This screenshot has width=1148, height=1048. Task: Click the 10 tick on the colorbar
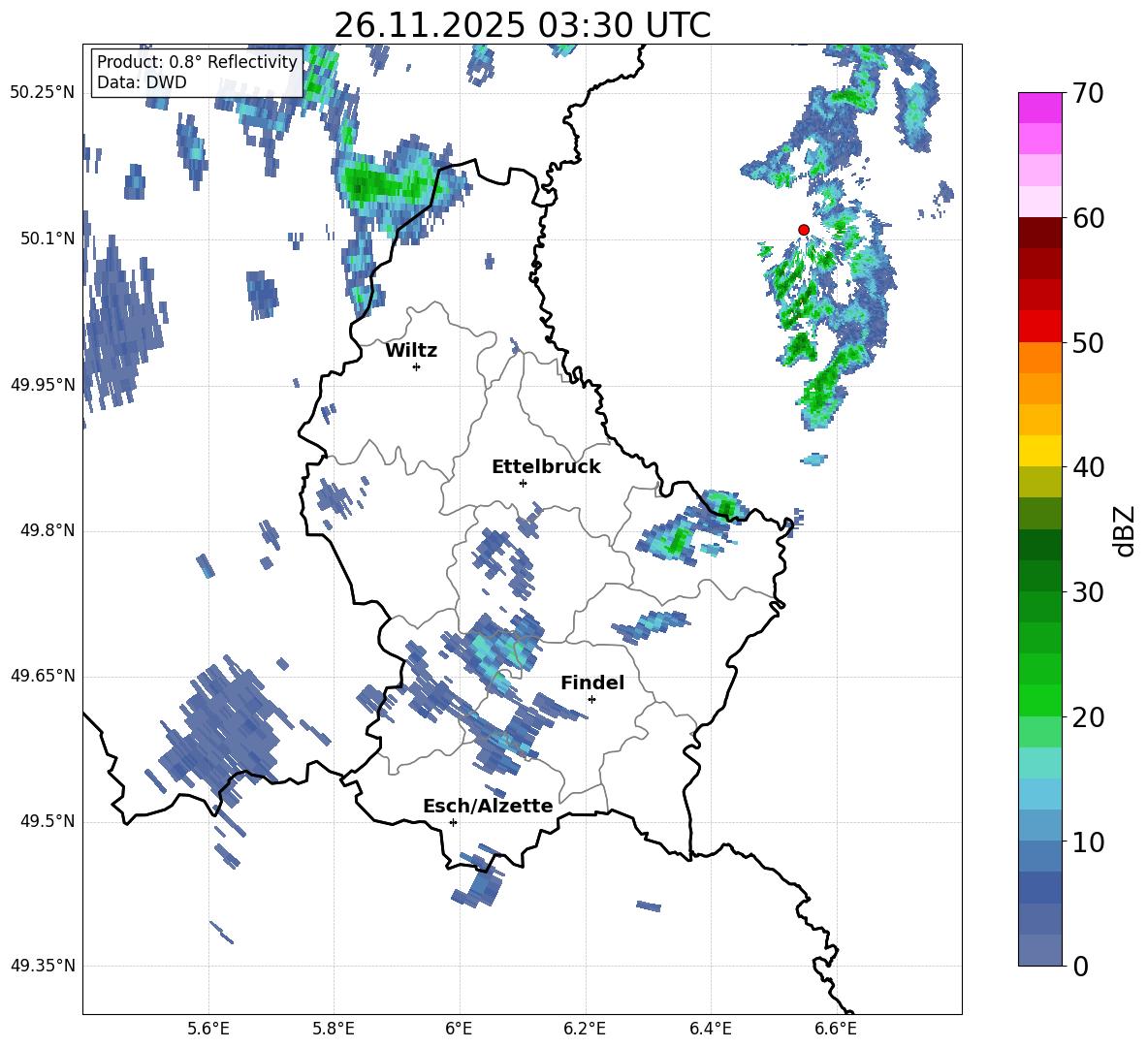[1088, 842]
